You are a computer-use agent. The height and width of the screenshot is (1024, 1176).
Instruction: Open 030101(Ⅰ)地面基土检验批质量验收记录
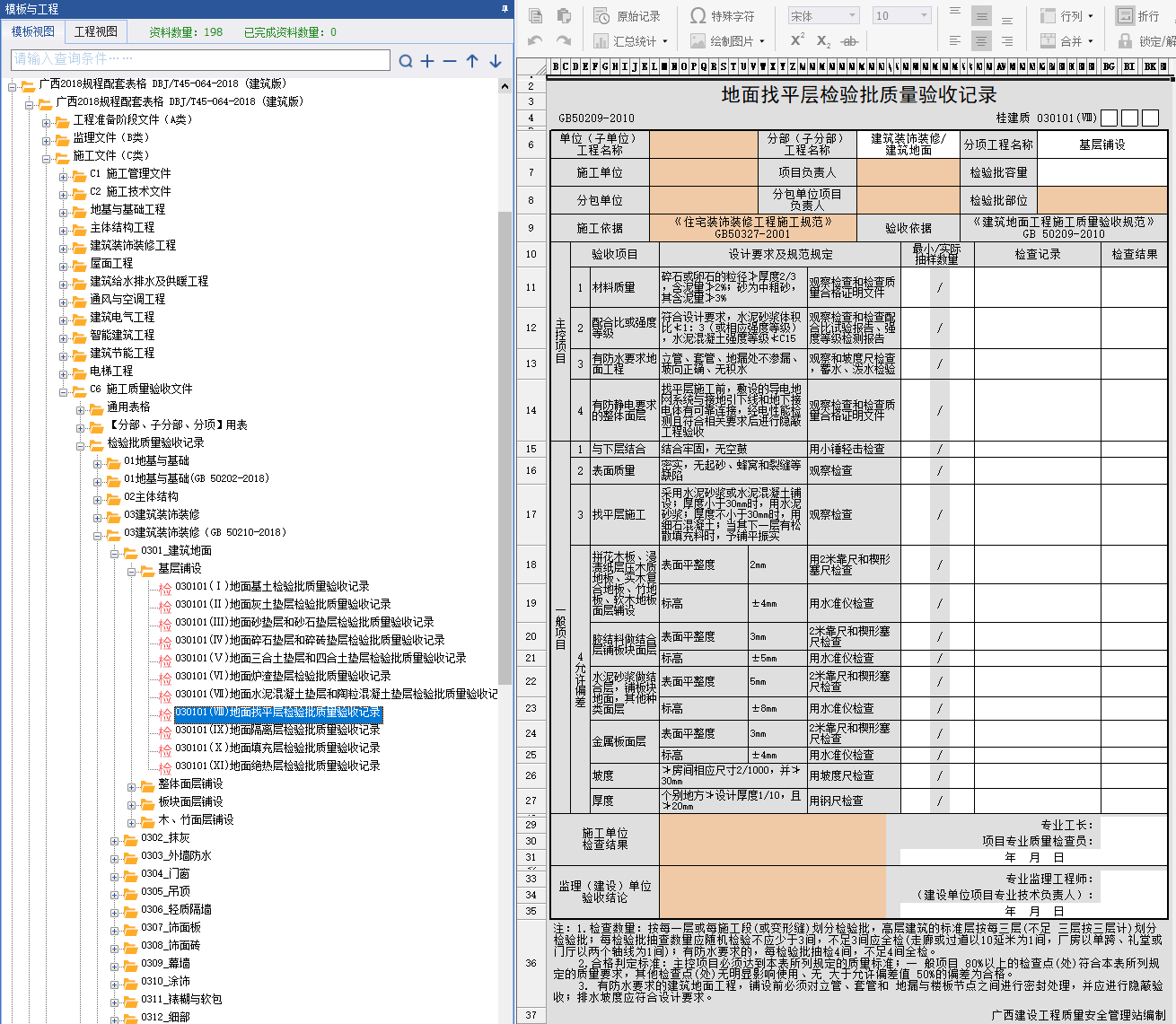click(272, 586)
